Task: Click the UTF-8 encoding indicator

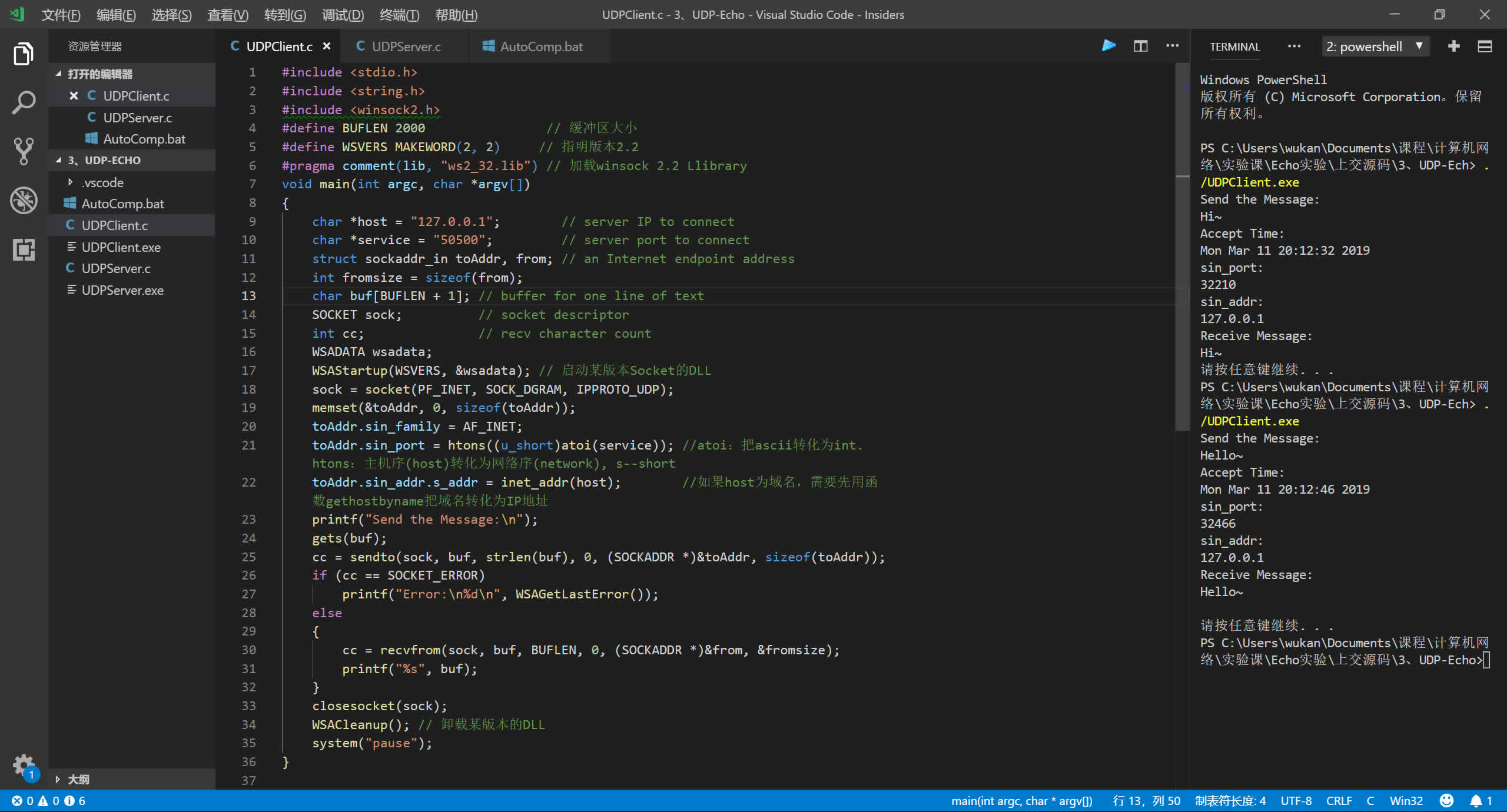Action: (1296, 801)
